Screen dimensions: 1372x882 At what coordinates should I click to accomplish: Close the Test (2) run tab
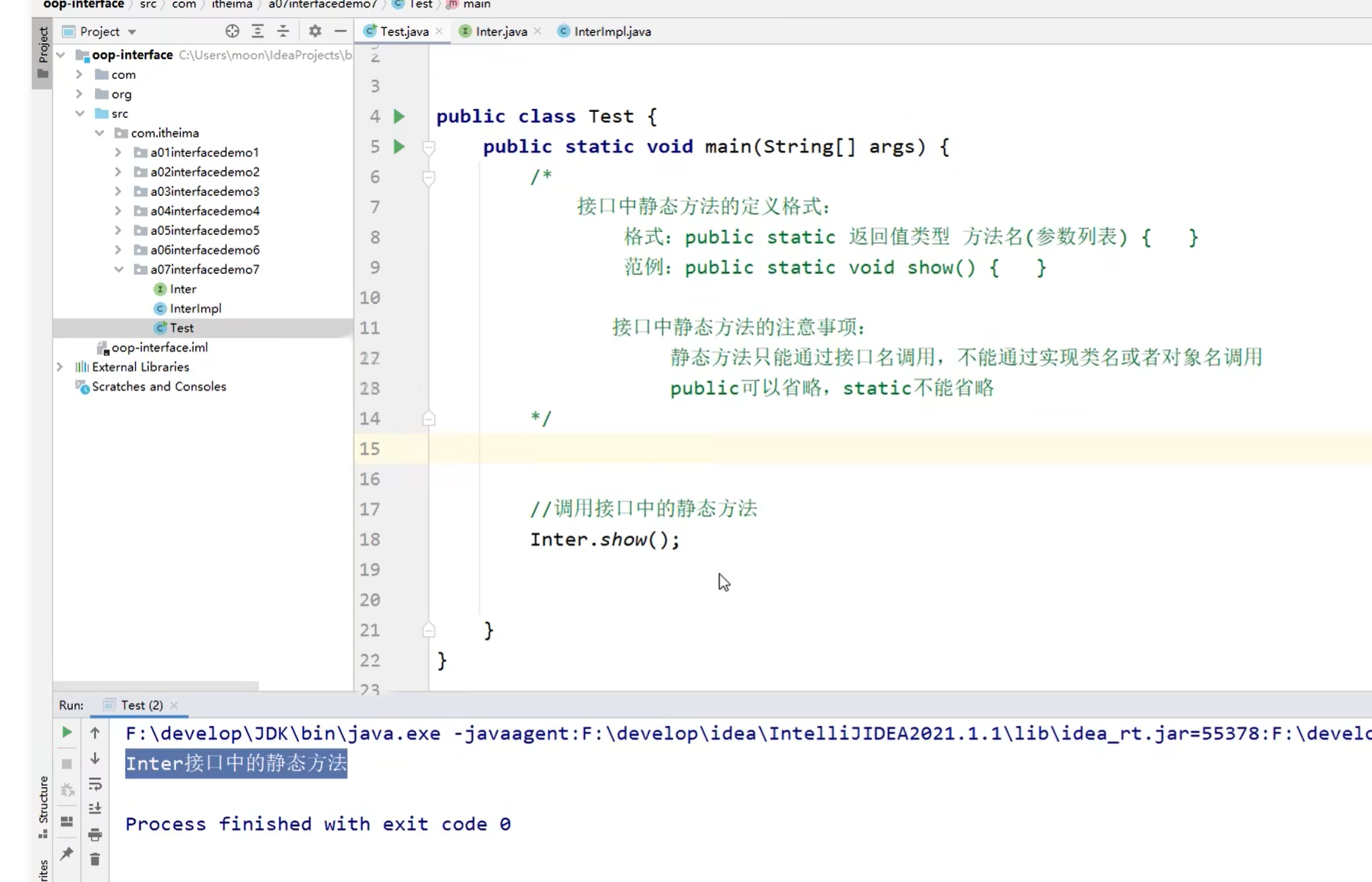point(175,705)
